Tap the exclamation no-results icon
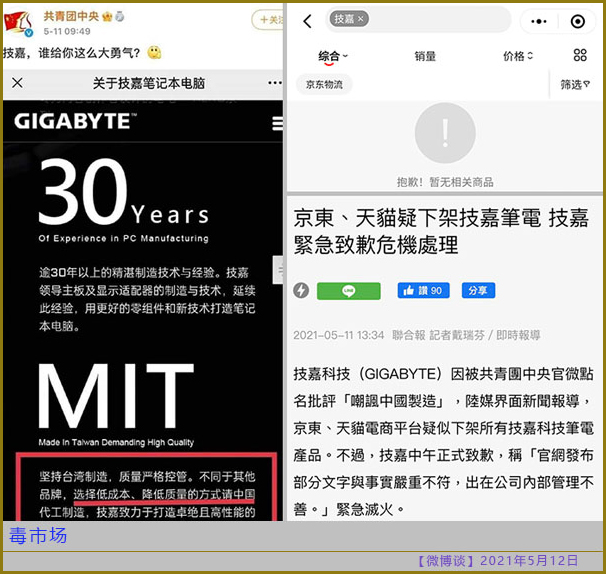 click(x=445, y=133)
